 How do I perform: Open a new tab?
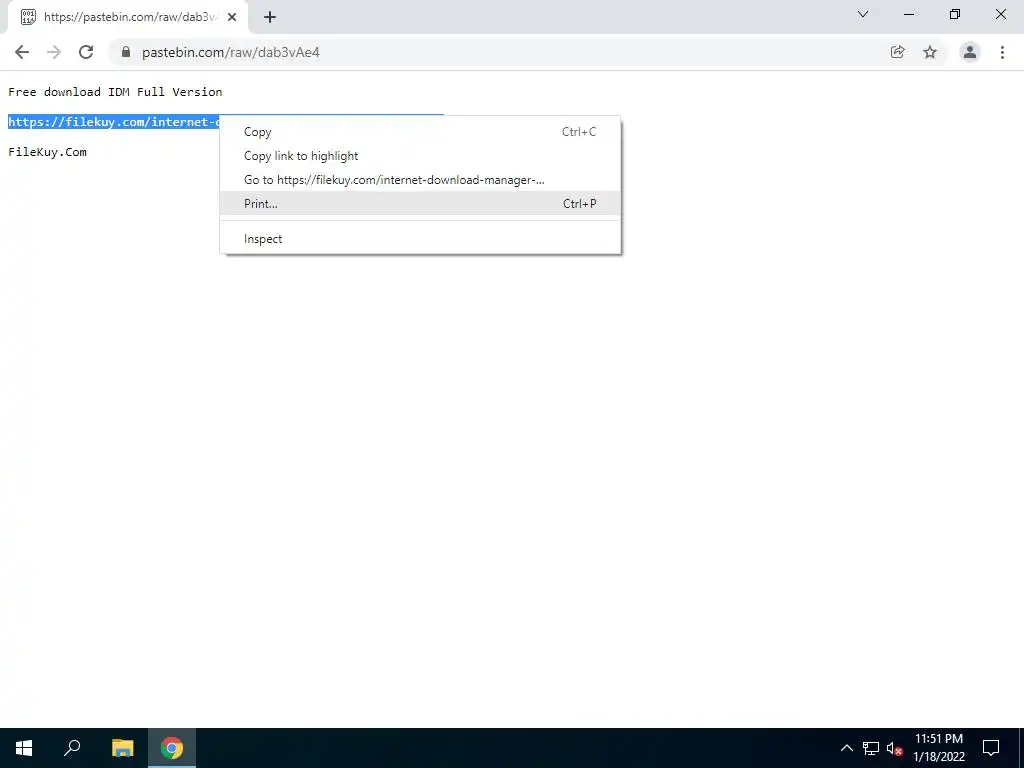(x=270, y=17)
